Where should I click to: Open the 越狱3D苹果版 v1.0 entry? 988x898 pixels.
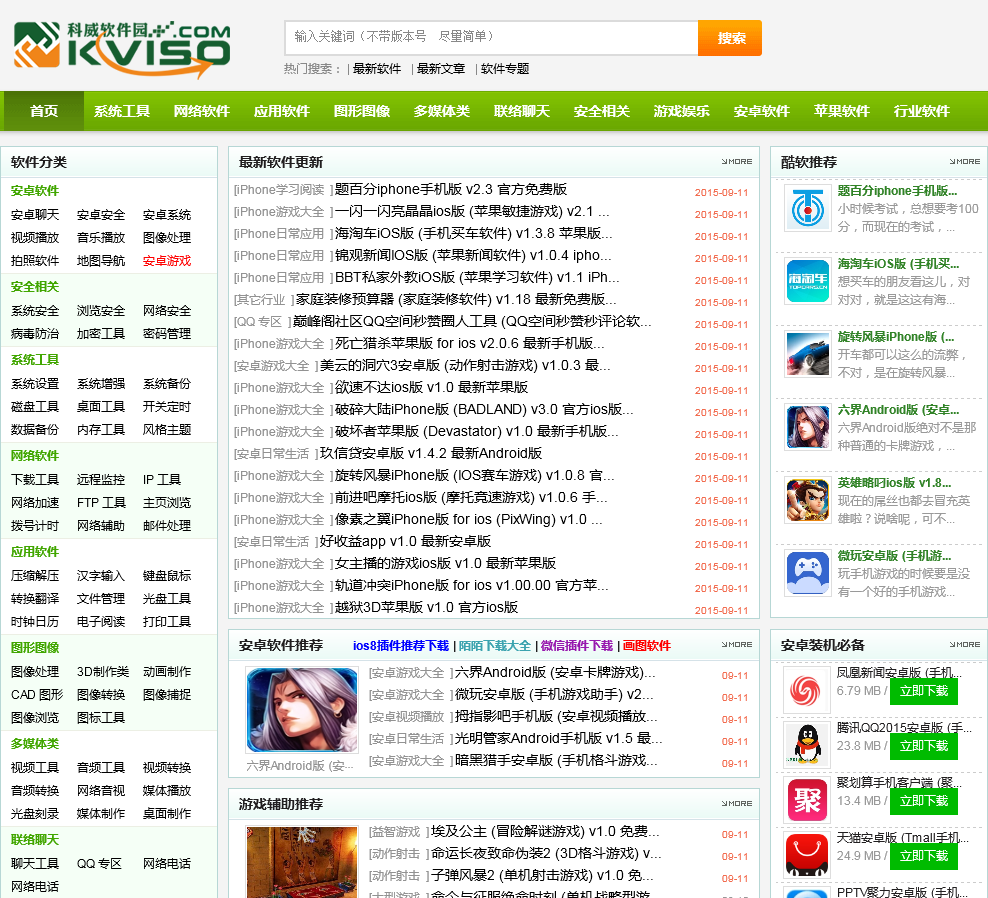pyautogui.click(x=426, y=607)
